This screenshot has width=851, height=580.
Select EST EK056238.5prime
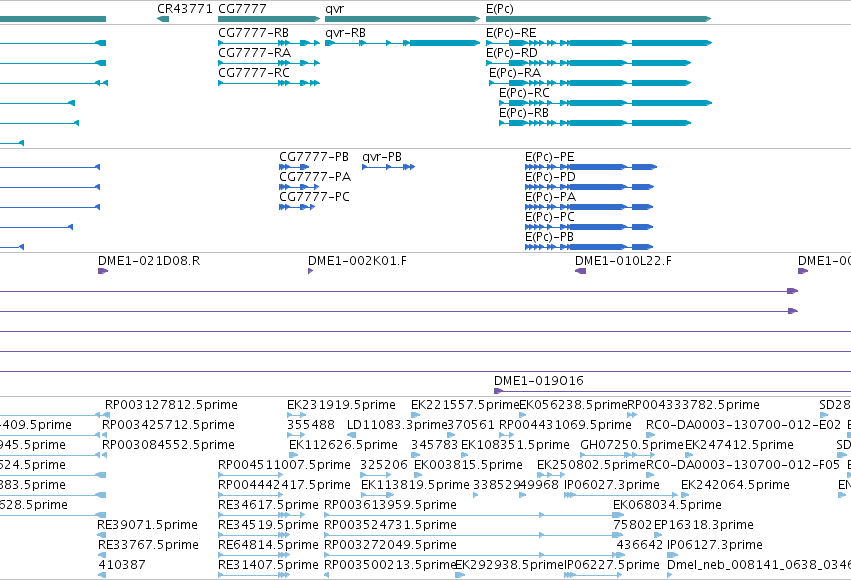523,415
